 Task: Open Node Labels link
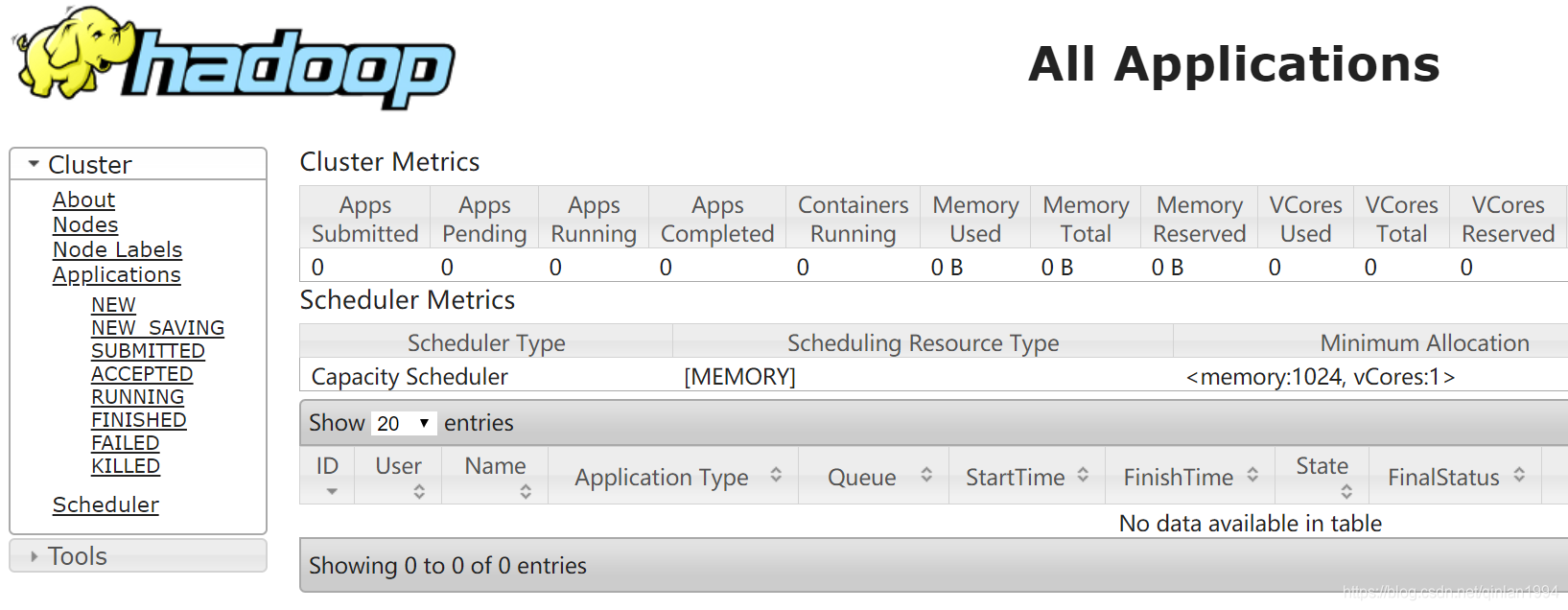pyautogui.click(x=117, y=249)
